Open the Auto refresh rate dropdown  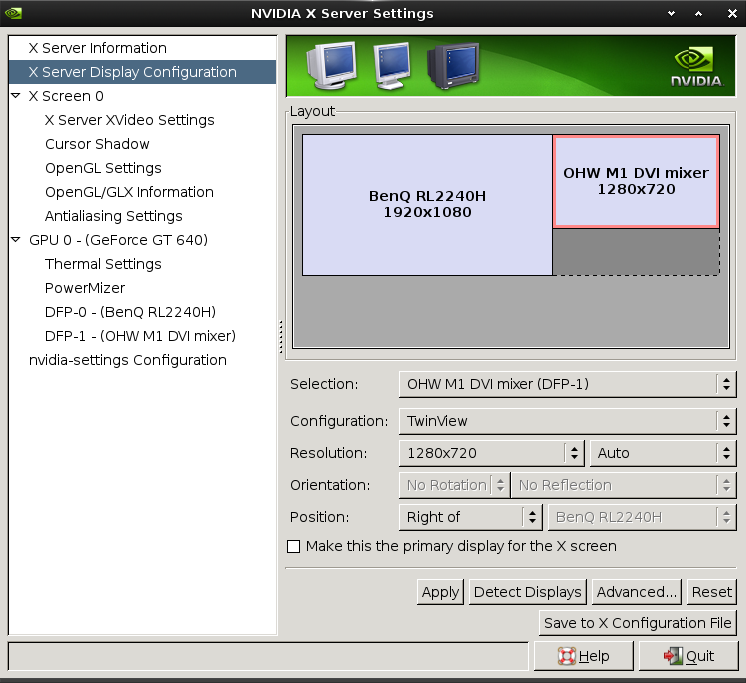click(663, 453)
